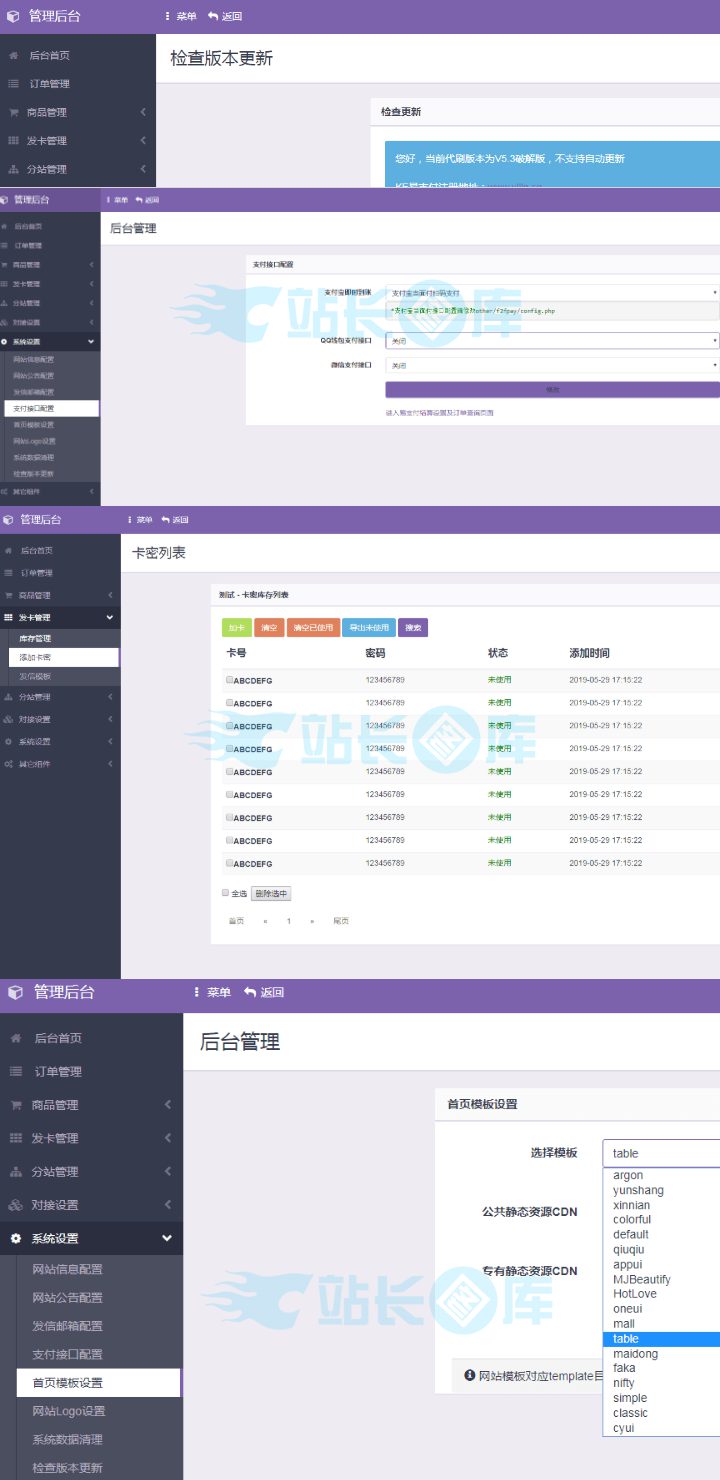Image resolution: width=720 pixels, height=1480 pixels.
Task: Tick the 全选 select-all checkbox
Action: 226,892
